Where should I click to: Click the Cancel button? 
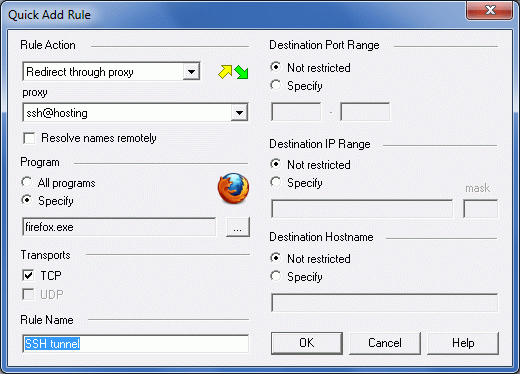tap(385, 343)
